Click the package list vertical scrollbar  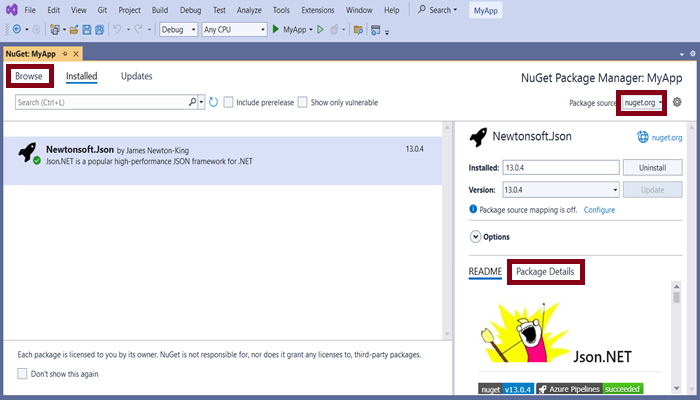(x=447, y=231)
